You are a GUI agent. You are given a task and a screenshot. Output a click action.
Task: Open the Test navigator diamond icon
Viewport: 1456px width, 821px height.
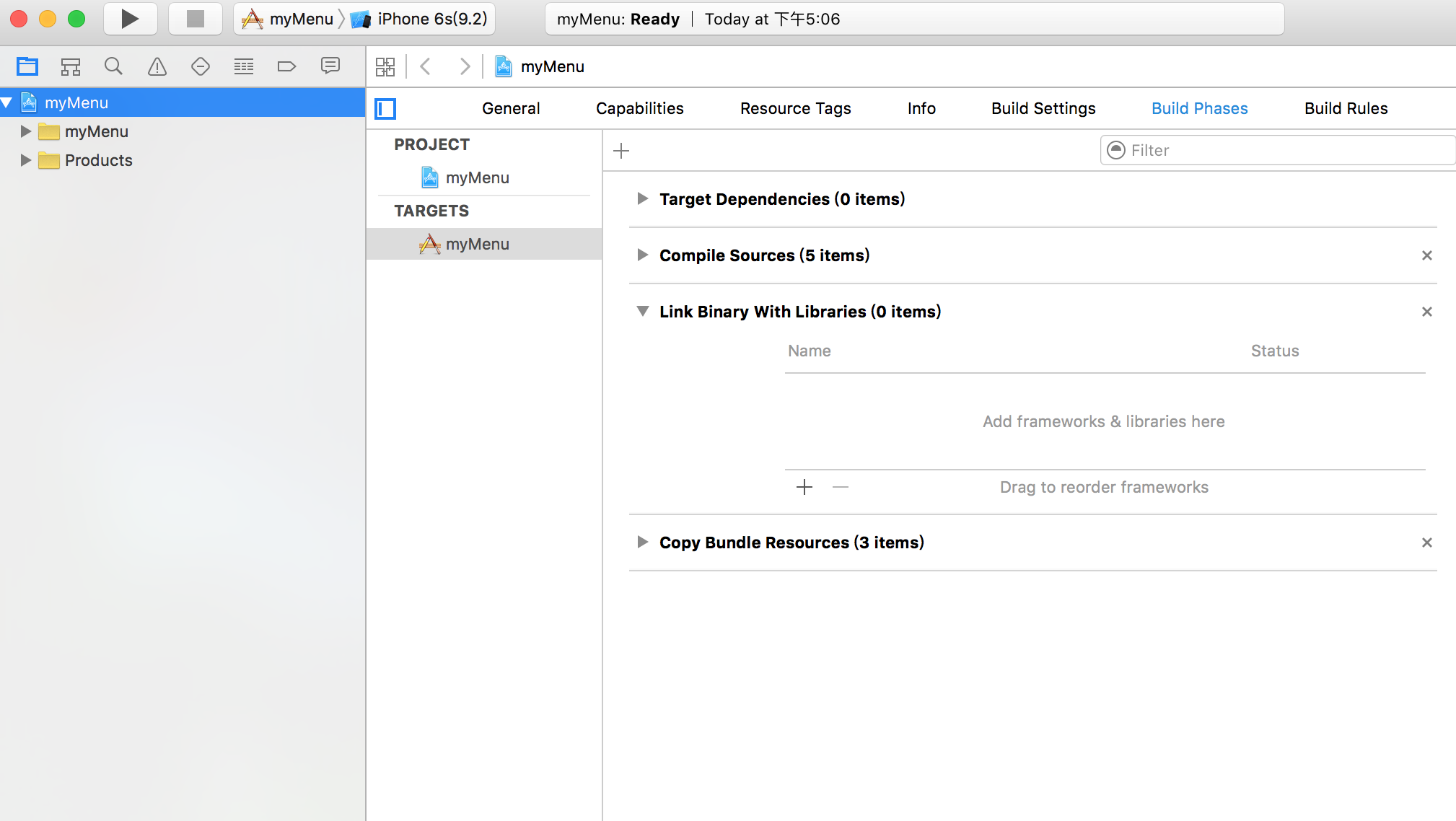(x=200, y=67)
